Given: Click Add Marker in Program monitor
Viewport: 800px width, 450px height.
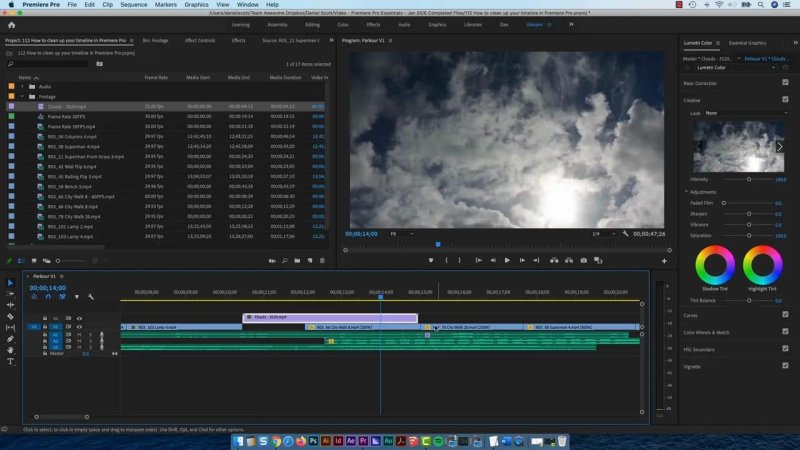Looking at the screenshot, I should [431, 260].
